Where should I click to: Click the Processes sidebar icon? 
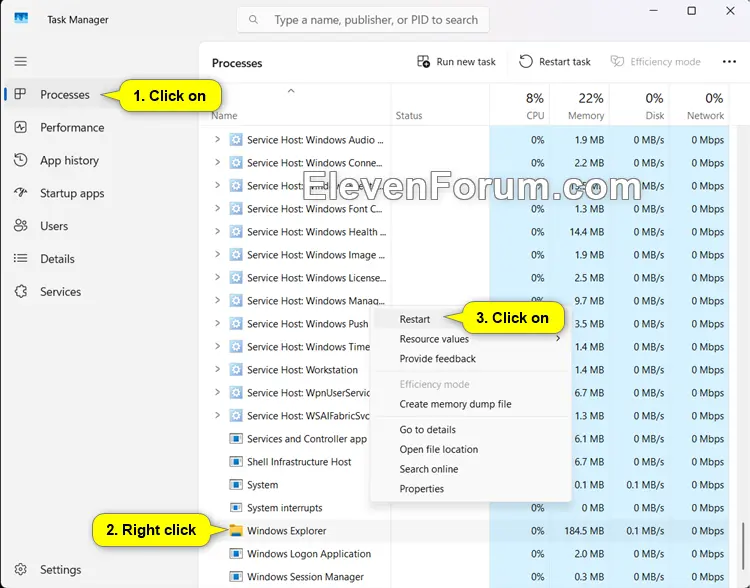tap(20, 94)
